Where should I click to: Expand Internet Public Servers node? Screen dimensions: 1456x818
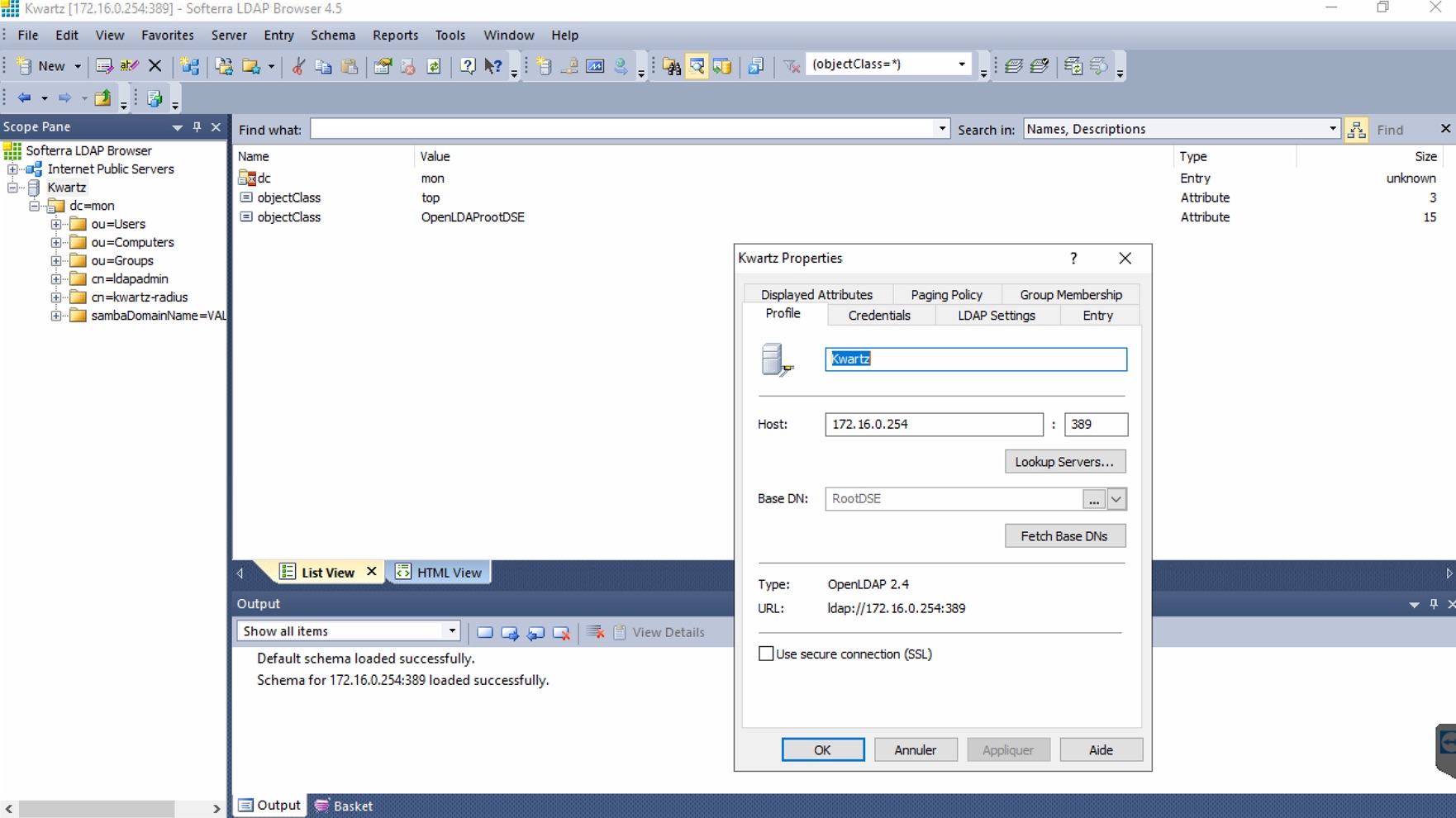[13, 169]
